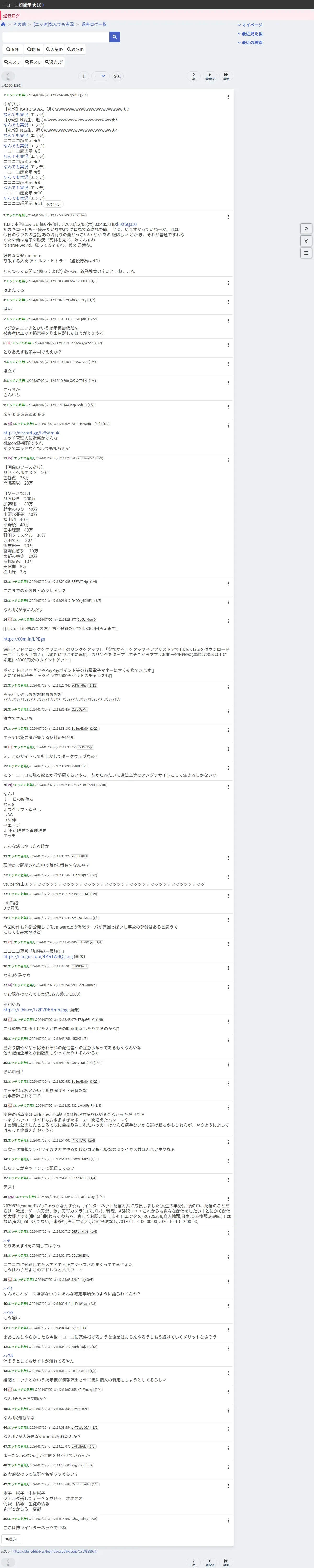The width and height of the screenshot is (314, 1568).
Task: Go to the home icon in breadcrumbs
Action: click(x=3, y=24)
